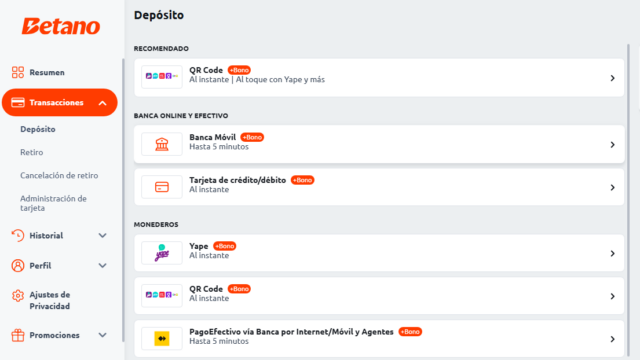Viewport: 640px width, 360px height.
Task: Open Administración de tarjeta link
Action: click(53, 203)
